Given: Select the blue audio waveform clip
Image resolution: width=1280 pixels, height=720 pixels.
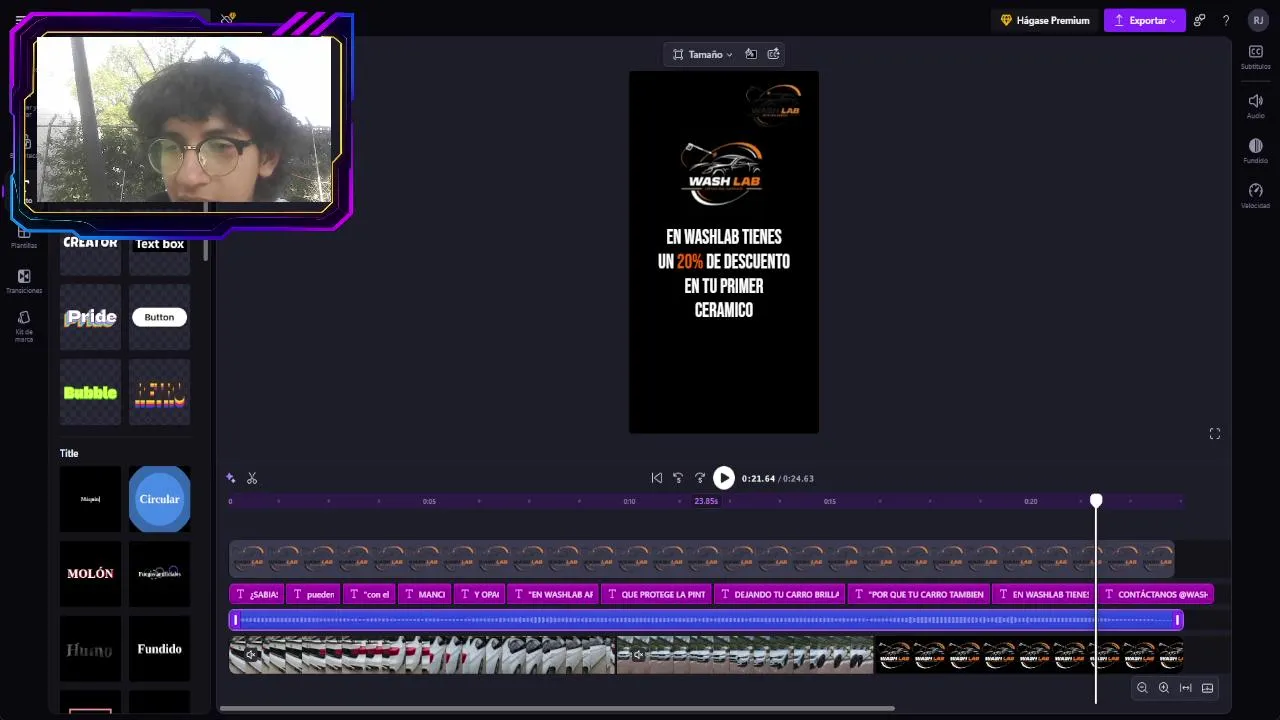Looking at the screenshot, I should 706,620.
